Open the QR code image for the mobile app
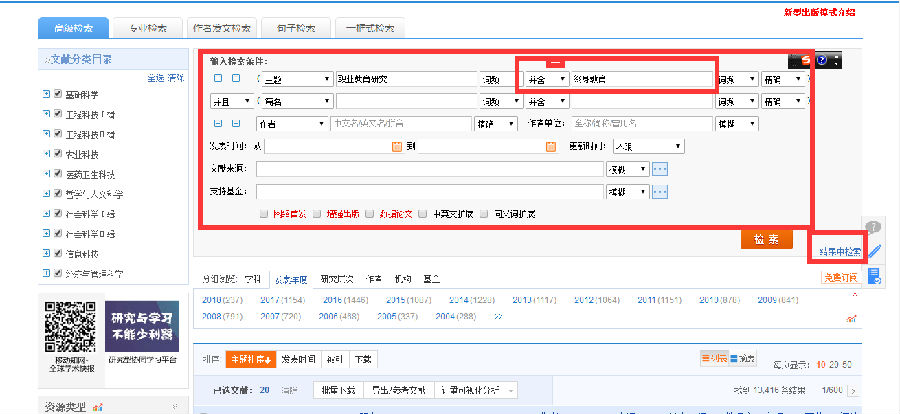The height and width of the screenshot is (414, 900). tap(70, 326)
